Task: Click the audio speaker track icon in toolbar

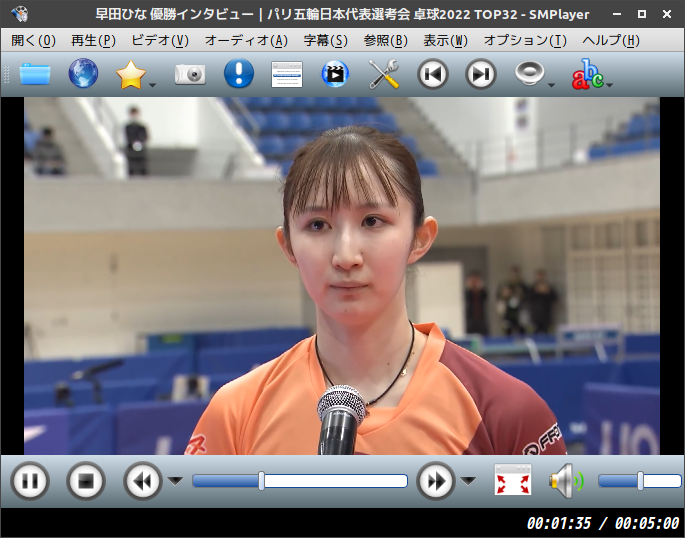Action: [529, 73]
